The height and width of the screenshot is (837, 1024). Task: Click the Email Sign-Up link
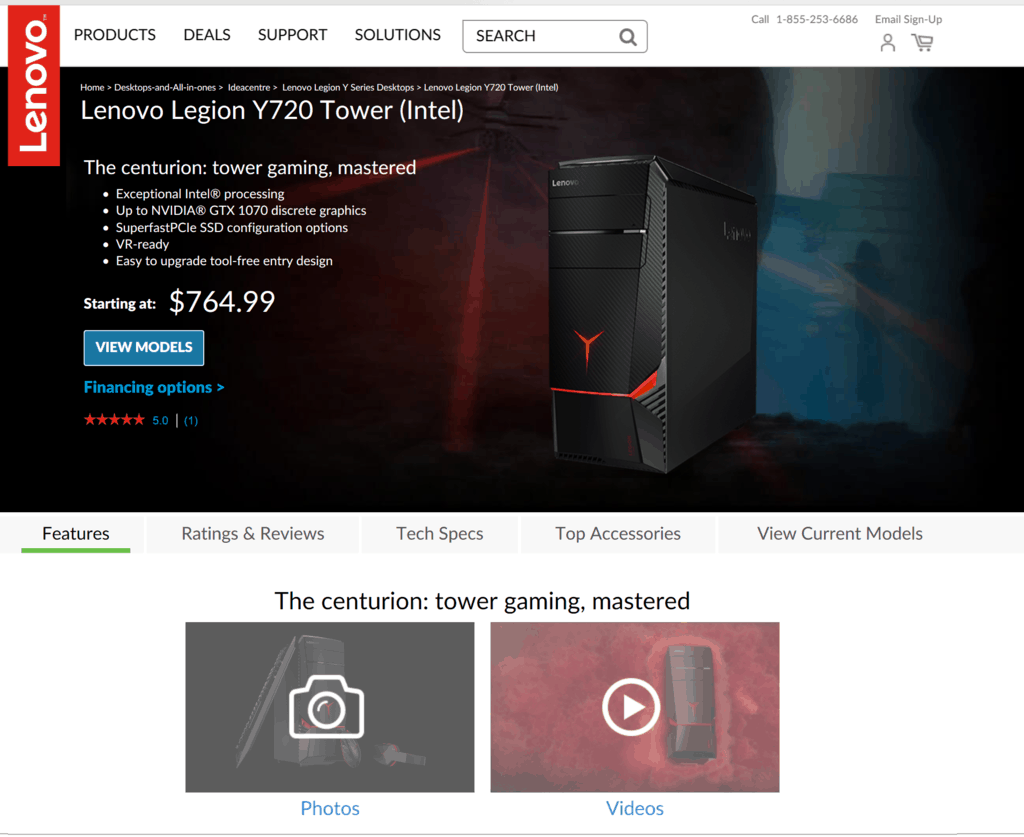tap(908, 20)
